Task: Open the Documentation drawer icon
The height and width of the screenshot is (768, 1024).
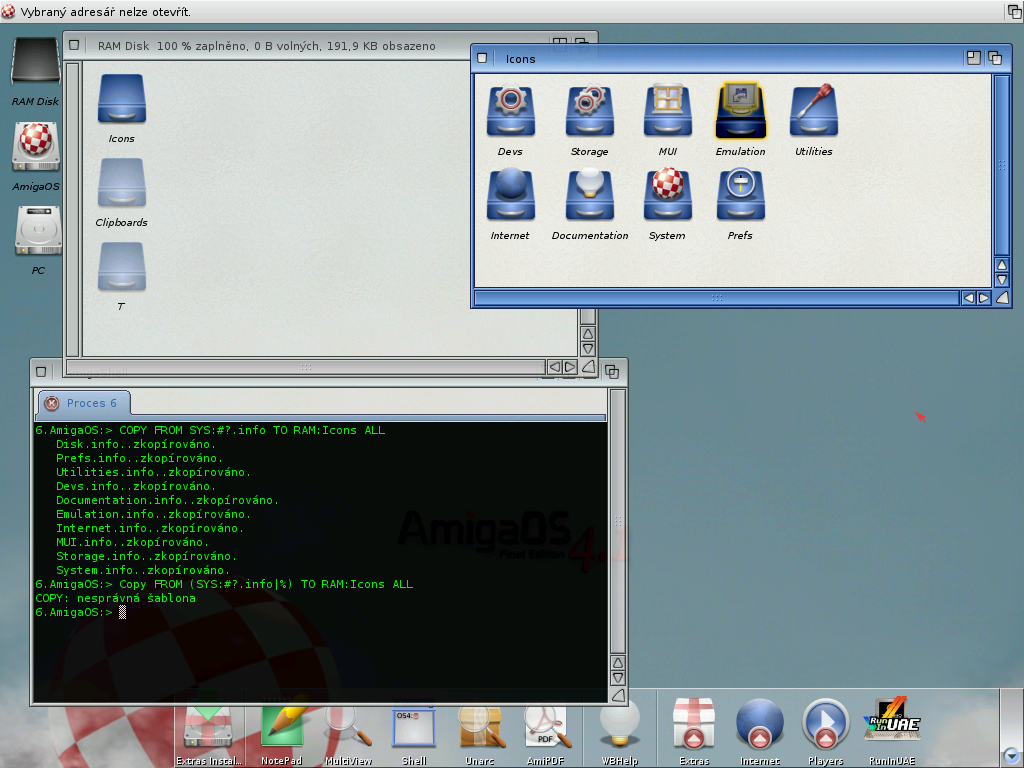Action: click(589, 196)
